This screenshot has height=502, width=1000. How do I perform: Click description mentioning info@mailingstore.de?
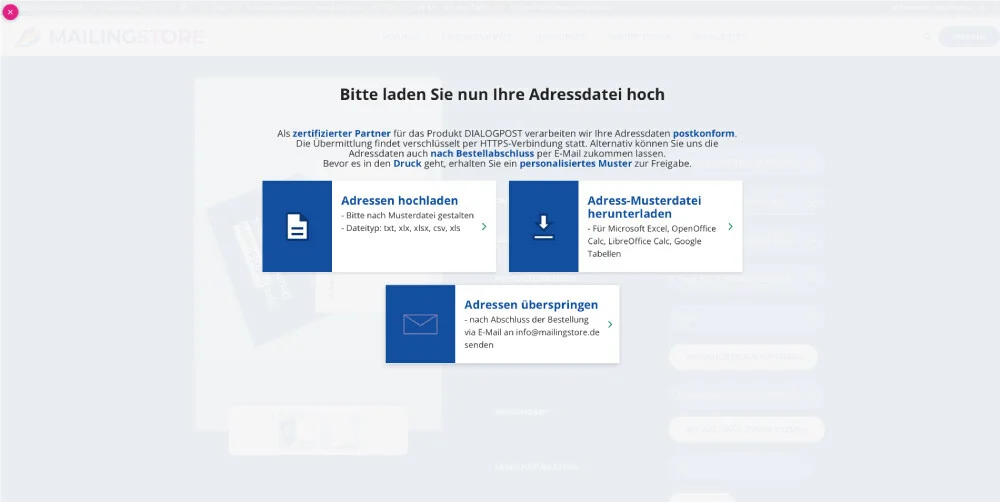click(532, 332)
